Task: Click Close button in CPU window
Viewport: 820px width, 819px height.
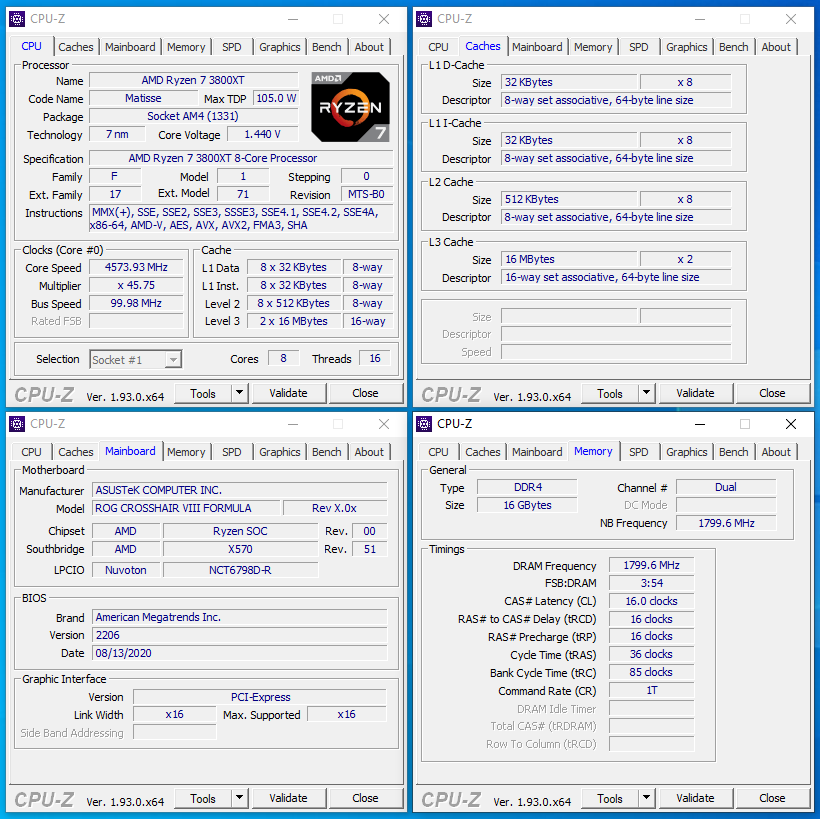Action: pyautogui.click(x=365, y=393)
